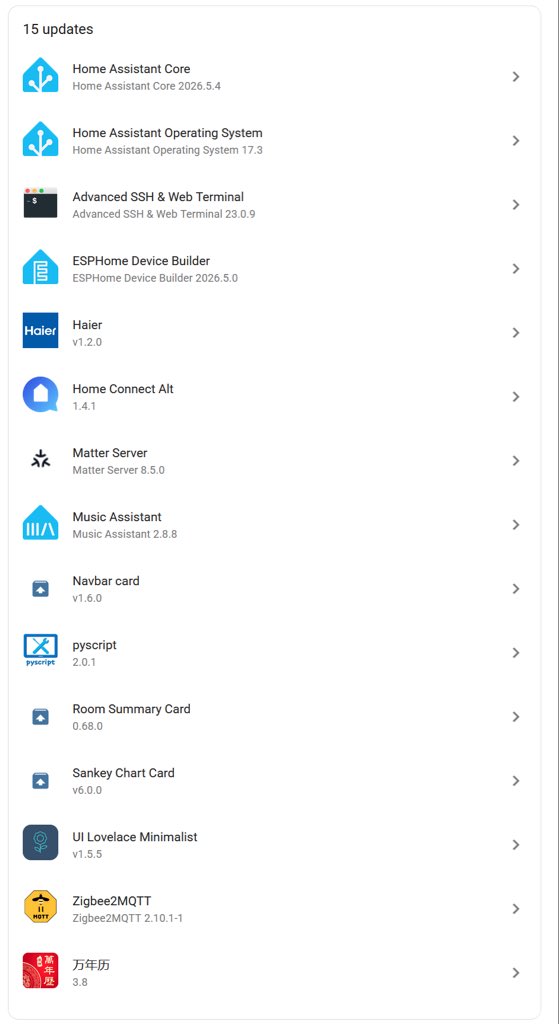This screenshot has width=559, height=1024.
Task: Select the 'Home Assistant Core' update title
Action: (x=131, y=69)
